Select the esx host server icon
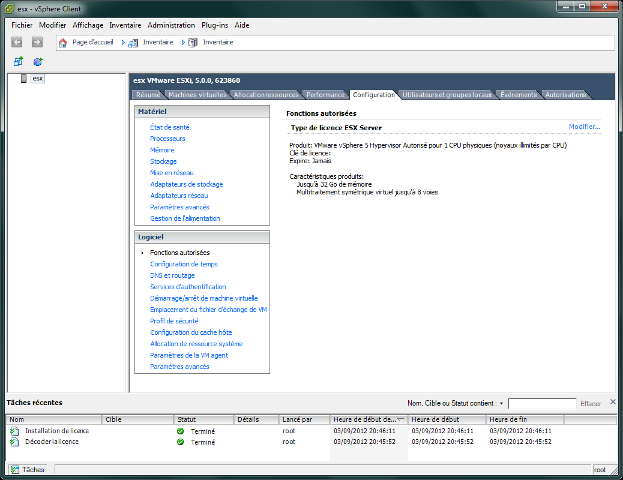Screen dimensions: 623x480 coord(24,78)
